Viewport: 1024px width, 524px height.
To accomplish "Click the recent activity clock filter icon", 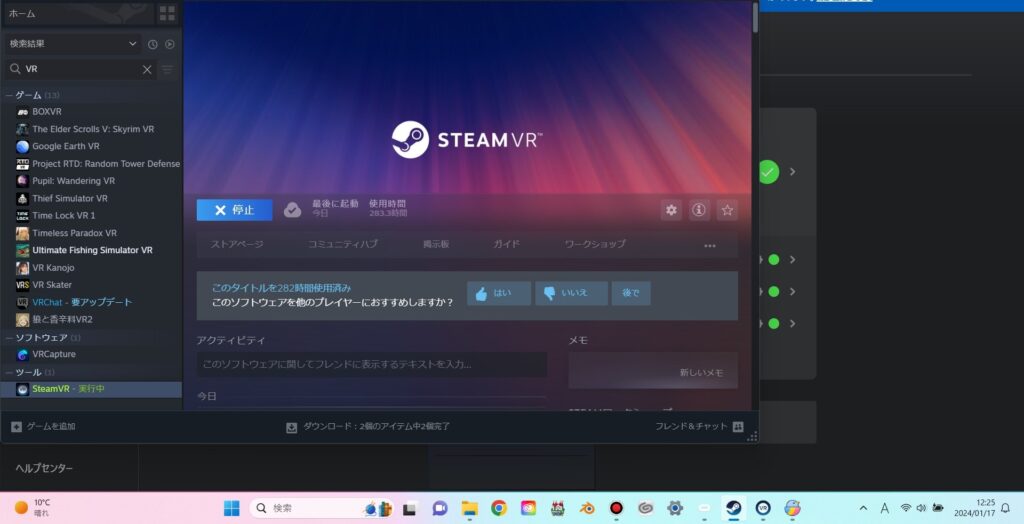I will [153, 44].
